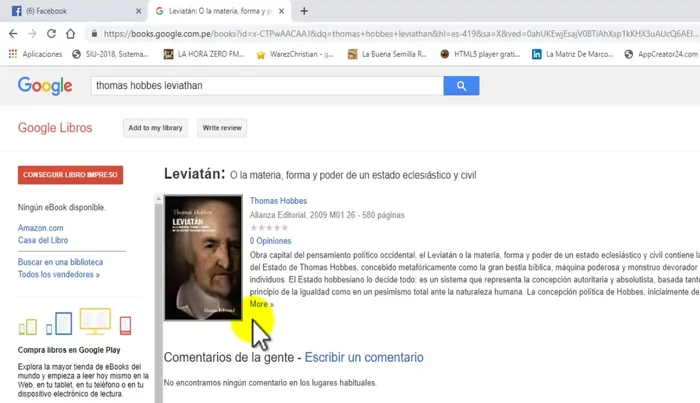Open the Aplicaciones apps grid bookmark

coord(35,54)
